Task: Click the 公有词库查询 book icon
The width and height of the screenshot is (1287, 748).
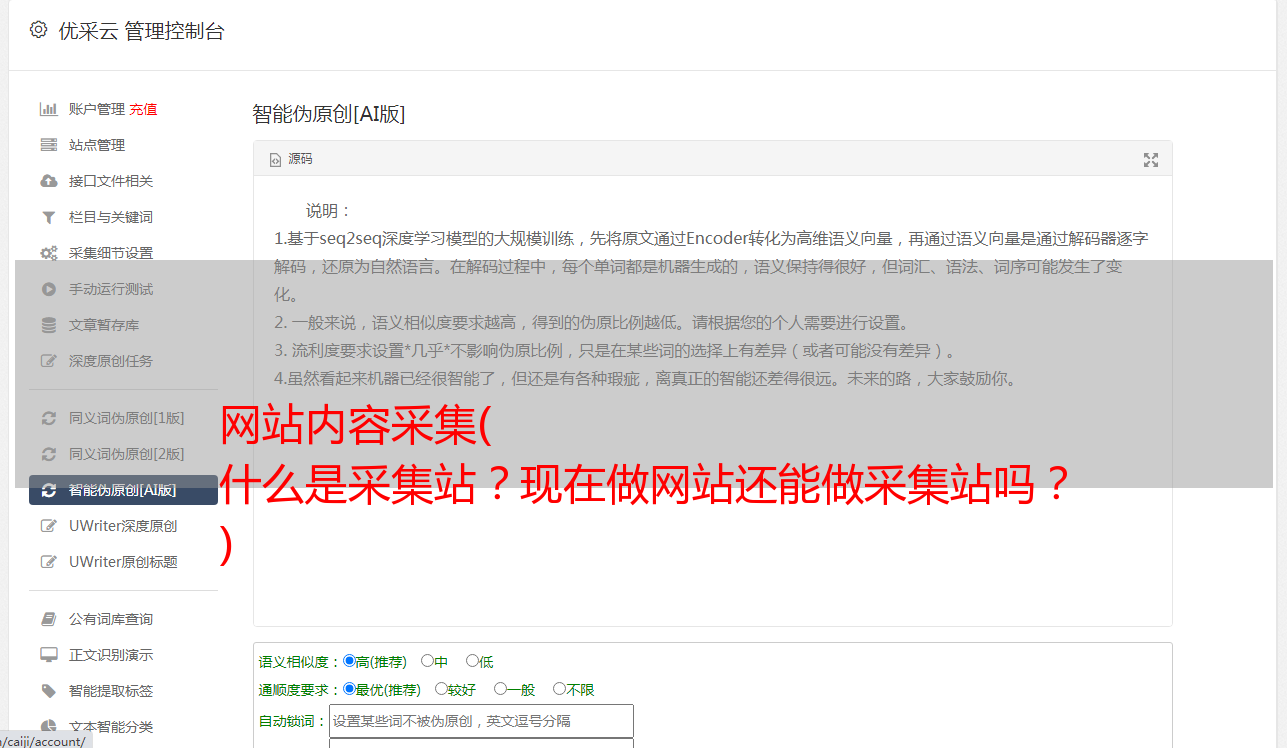Action: pyautogui.click(x=48, y=619)
